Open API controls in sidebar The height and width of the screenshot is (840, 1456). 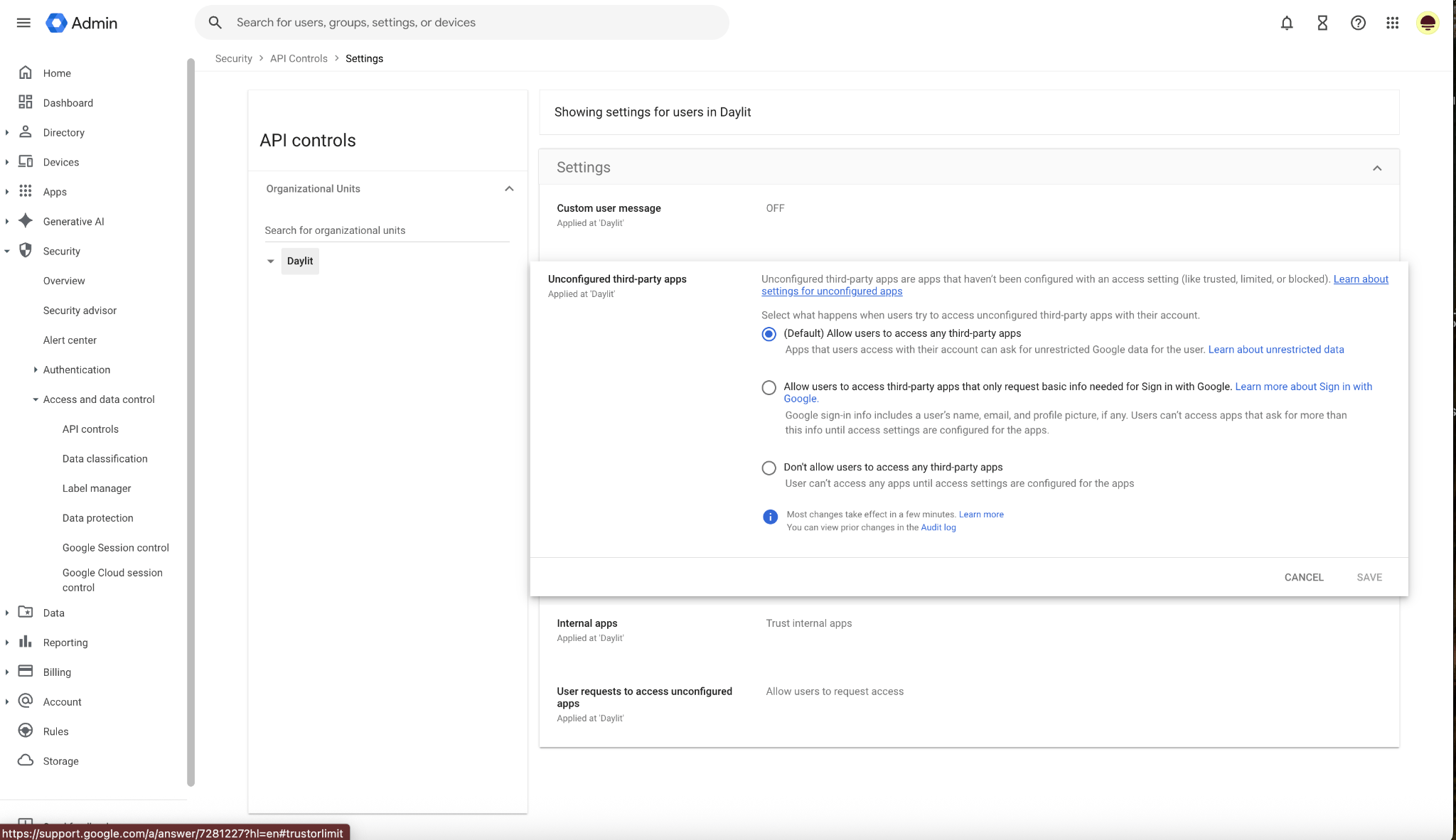coord(90,429)
